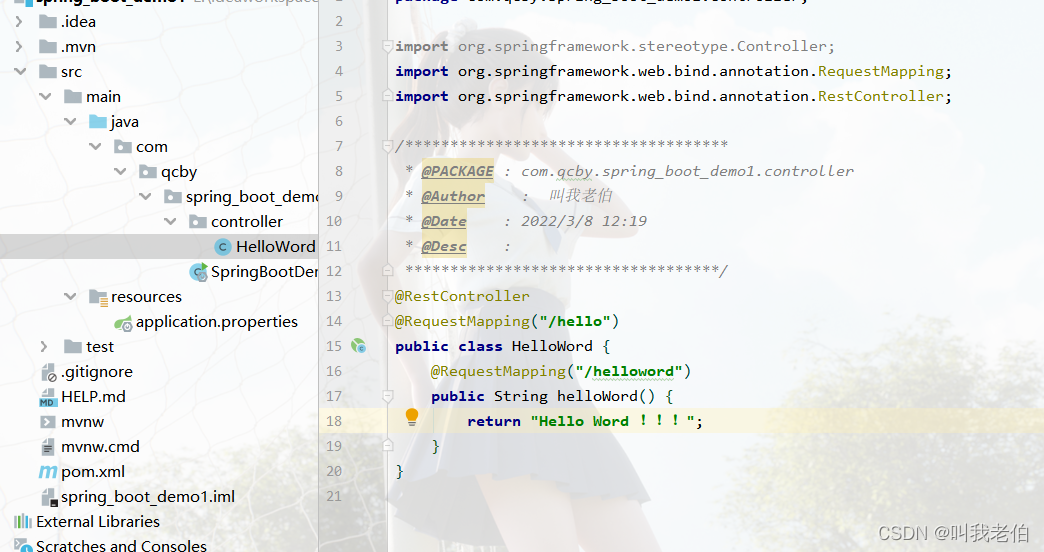Select .gitignore in project tree
The image size is (1044, 552).
pos(97,372)
